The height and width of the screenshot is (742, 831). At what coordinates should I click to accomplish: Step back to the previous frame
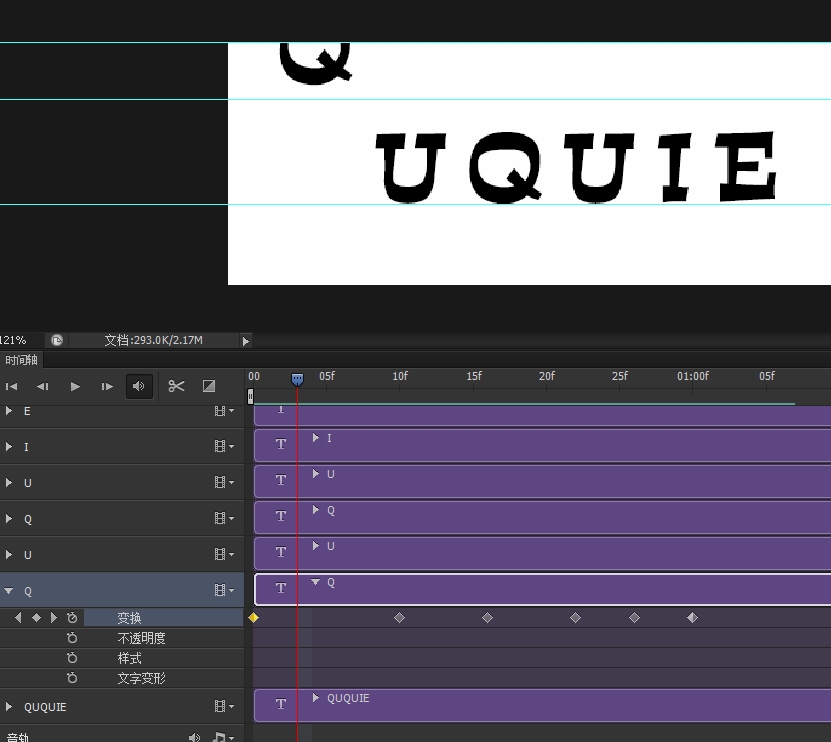tap(43, 386)
